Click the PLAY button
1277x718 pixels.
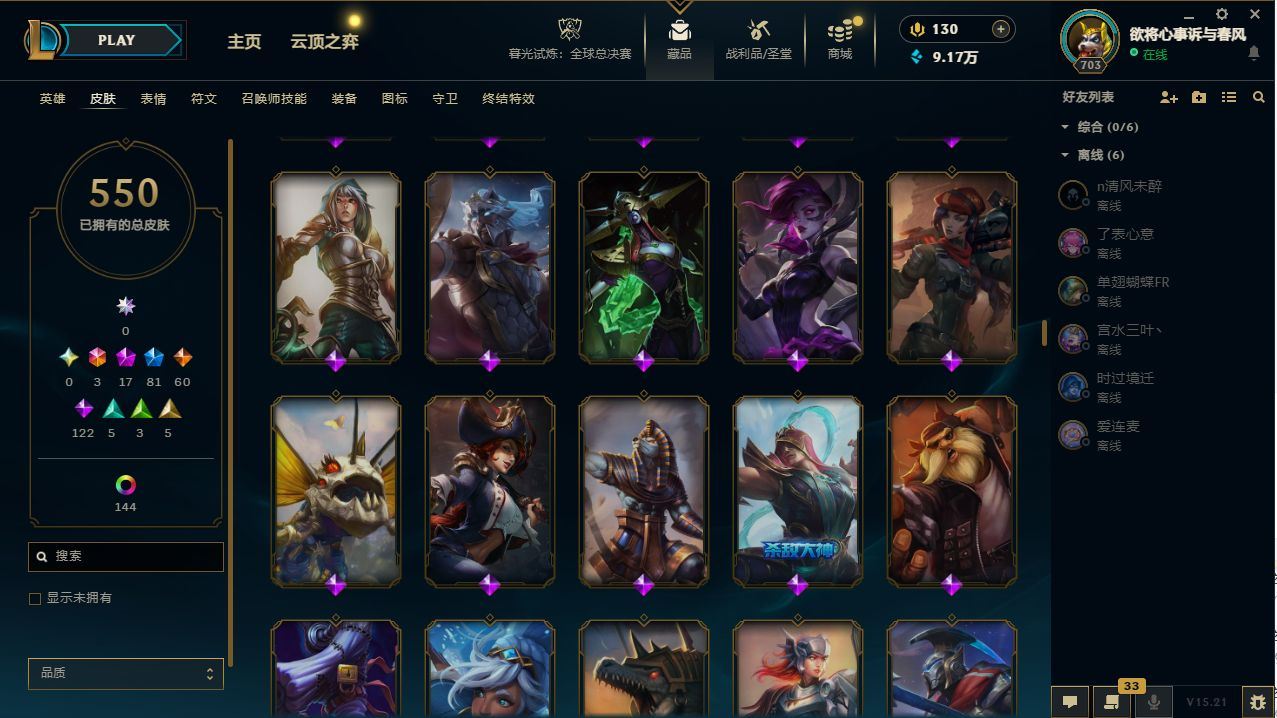[x=118, y=40]
